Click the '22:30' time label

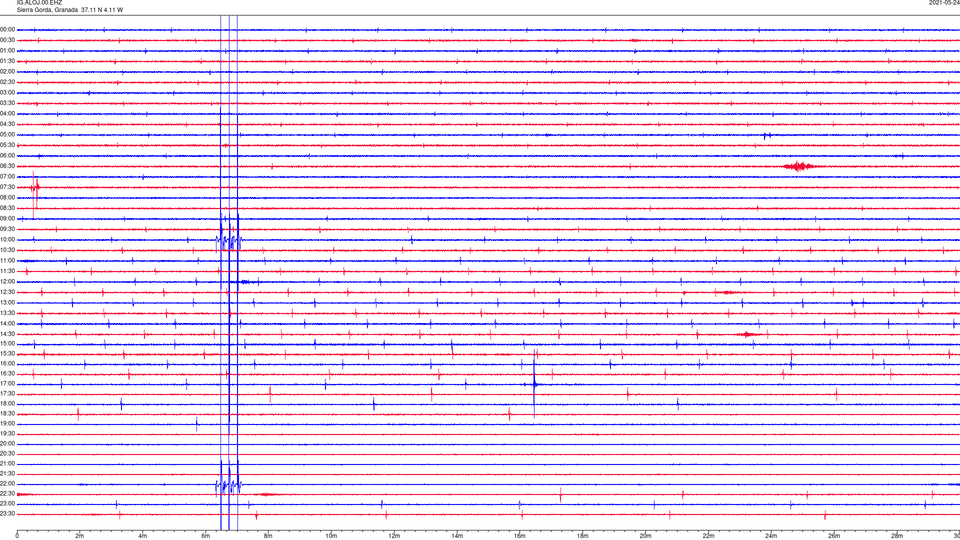pyautogui.click(x=7, y=494)
